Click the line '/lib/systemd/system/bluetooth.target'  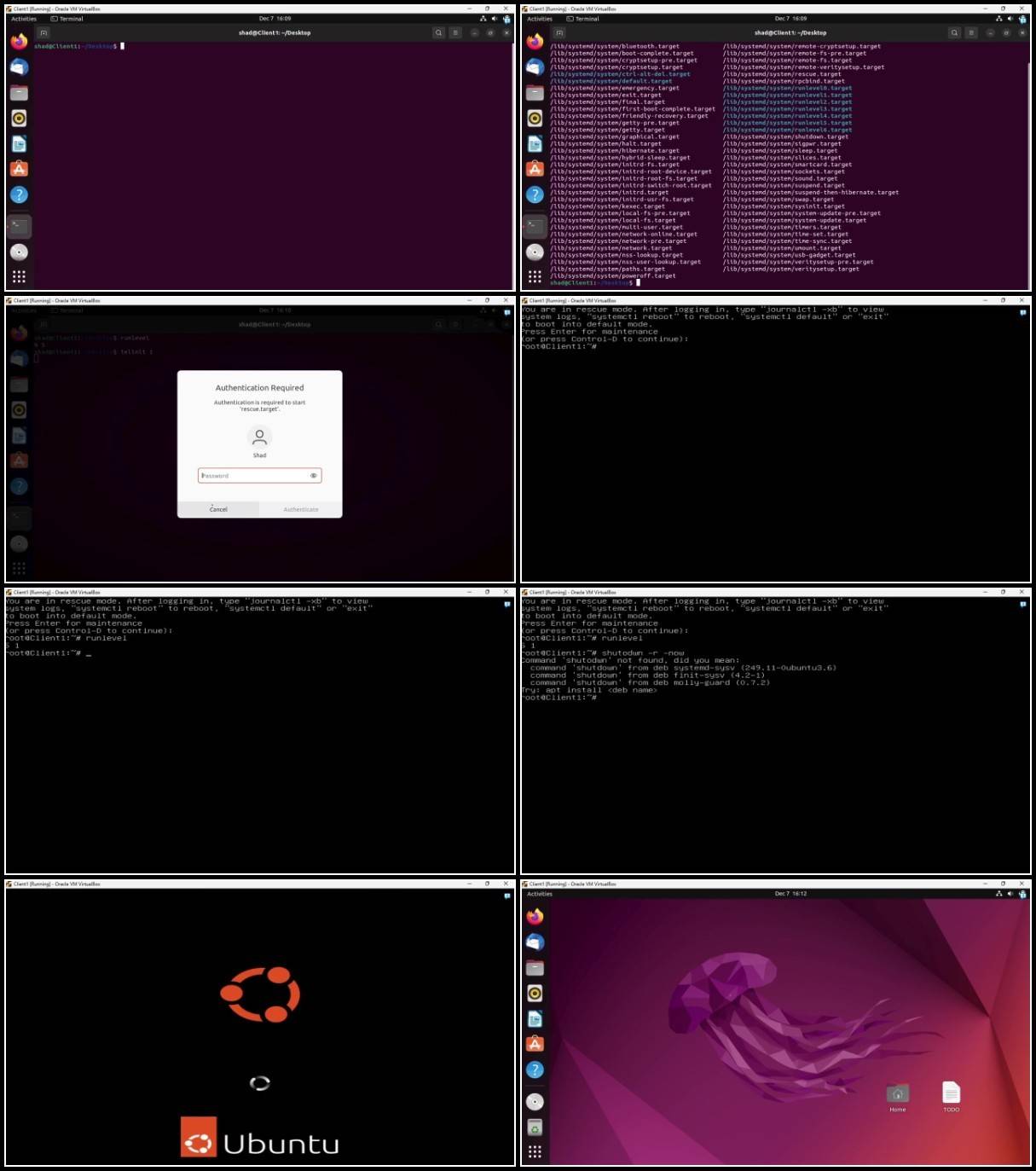click(615, 46)
